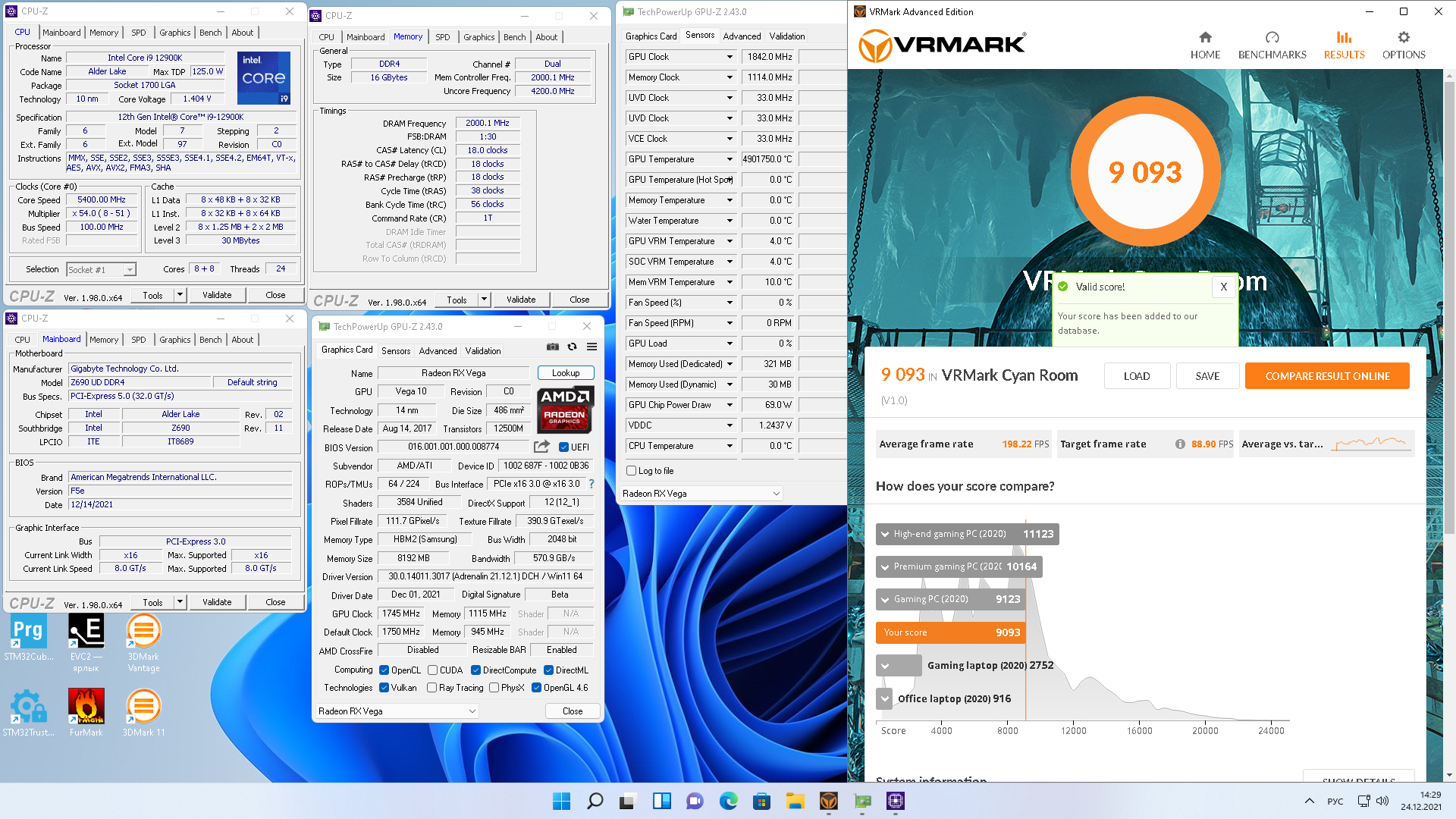Toggle OpenCL checkbox

[384, 670]
